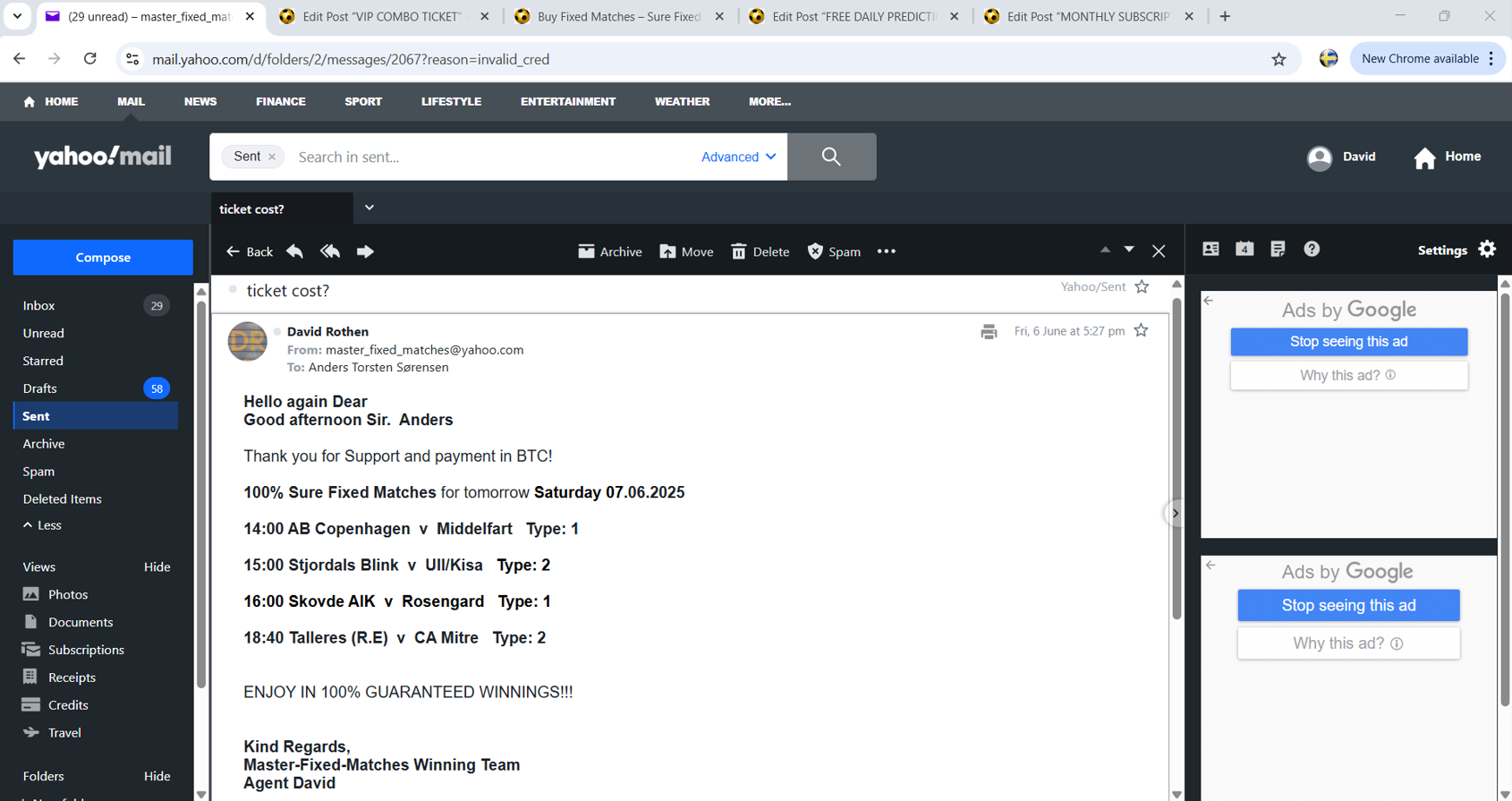Viewport: 1512px width, 801px height.
Task: Go to Yahoo HOME in top navigation
Action: (x=51, y=102)
